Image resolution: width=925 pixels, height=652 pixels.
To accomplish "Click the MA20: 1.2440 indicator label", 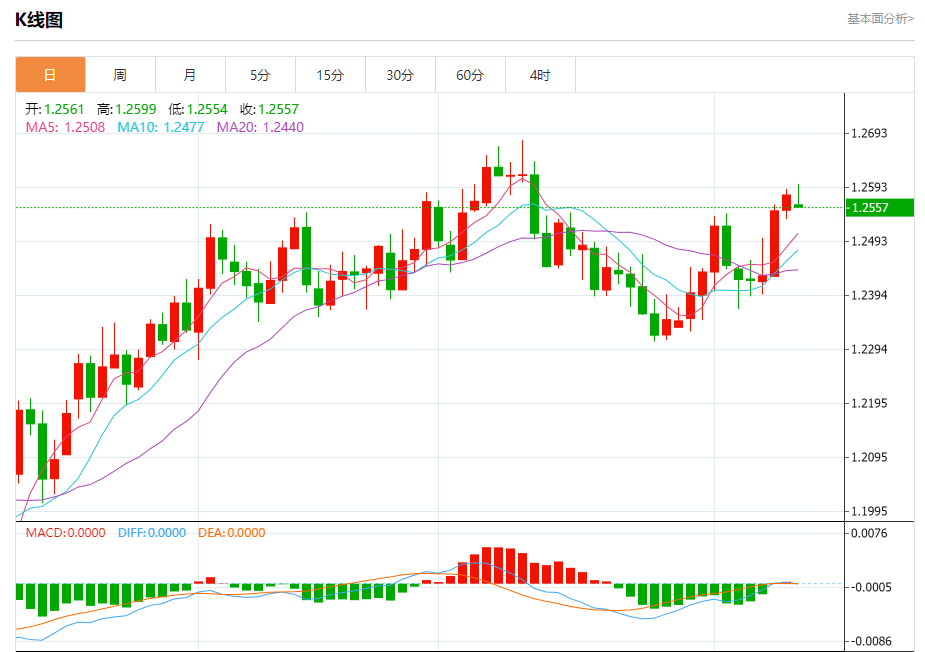I will [x=260, y=127].
